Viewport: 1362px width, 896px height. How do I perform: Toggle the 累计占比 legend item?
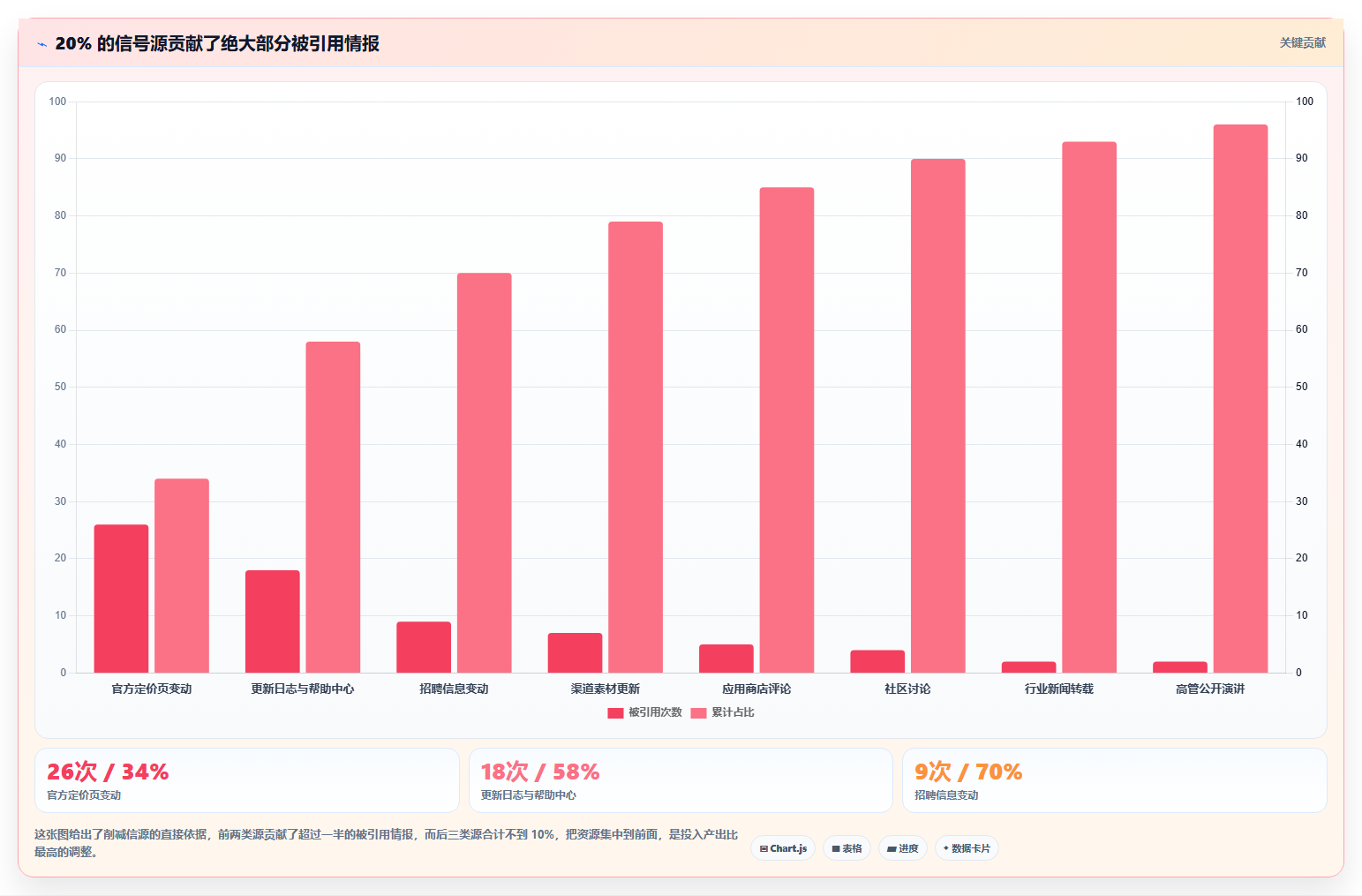coord(723,712)
